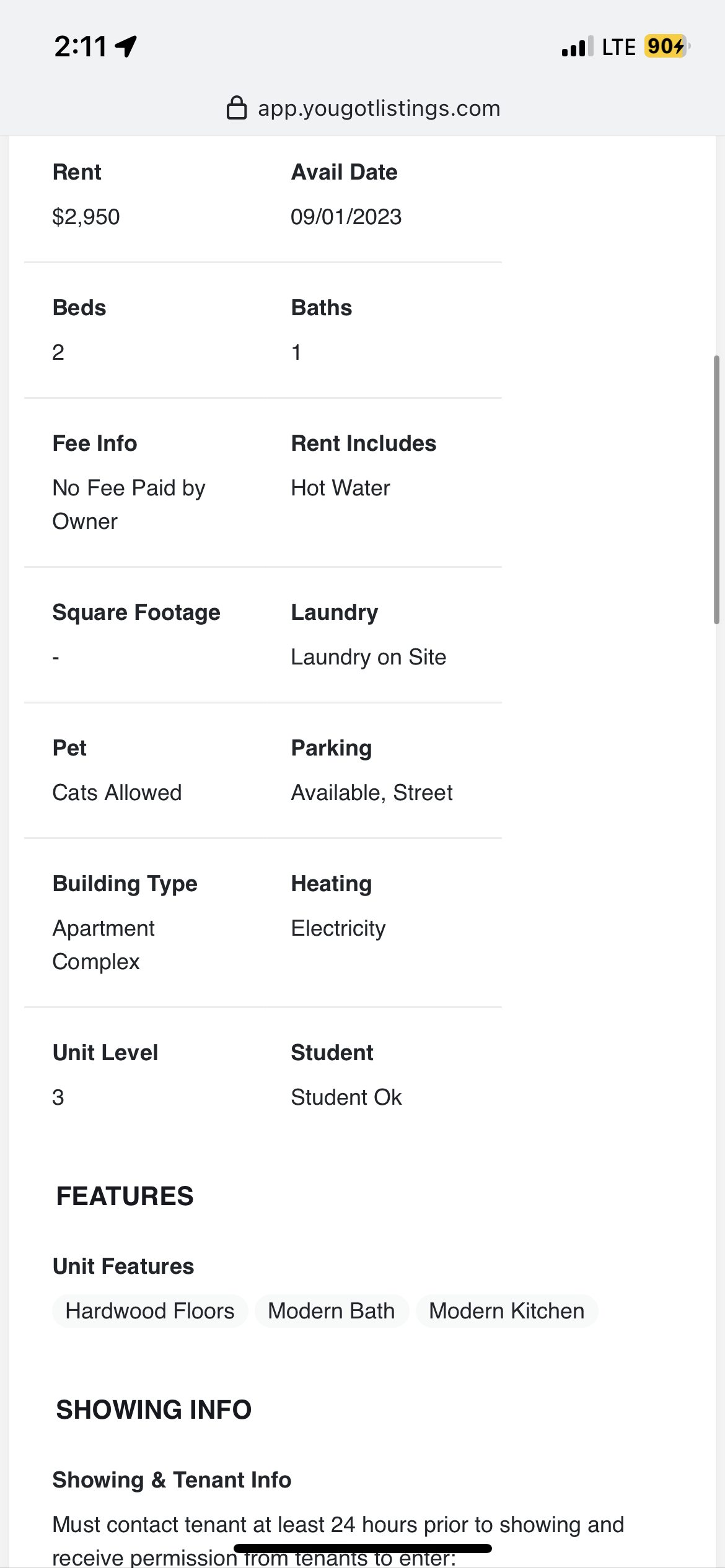Tap the Cats Allowed pet value

[117, 793]
